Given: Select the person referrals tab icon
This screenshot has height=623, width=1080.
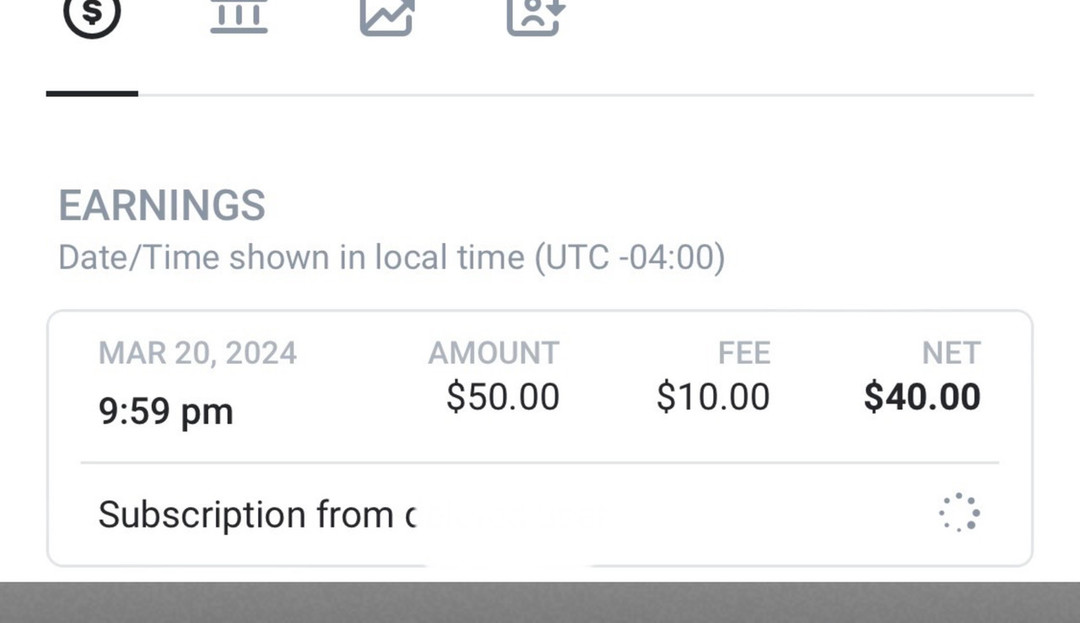Looking at the screenshot, I should [534, 14].
